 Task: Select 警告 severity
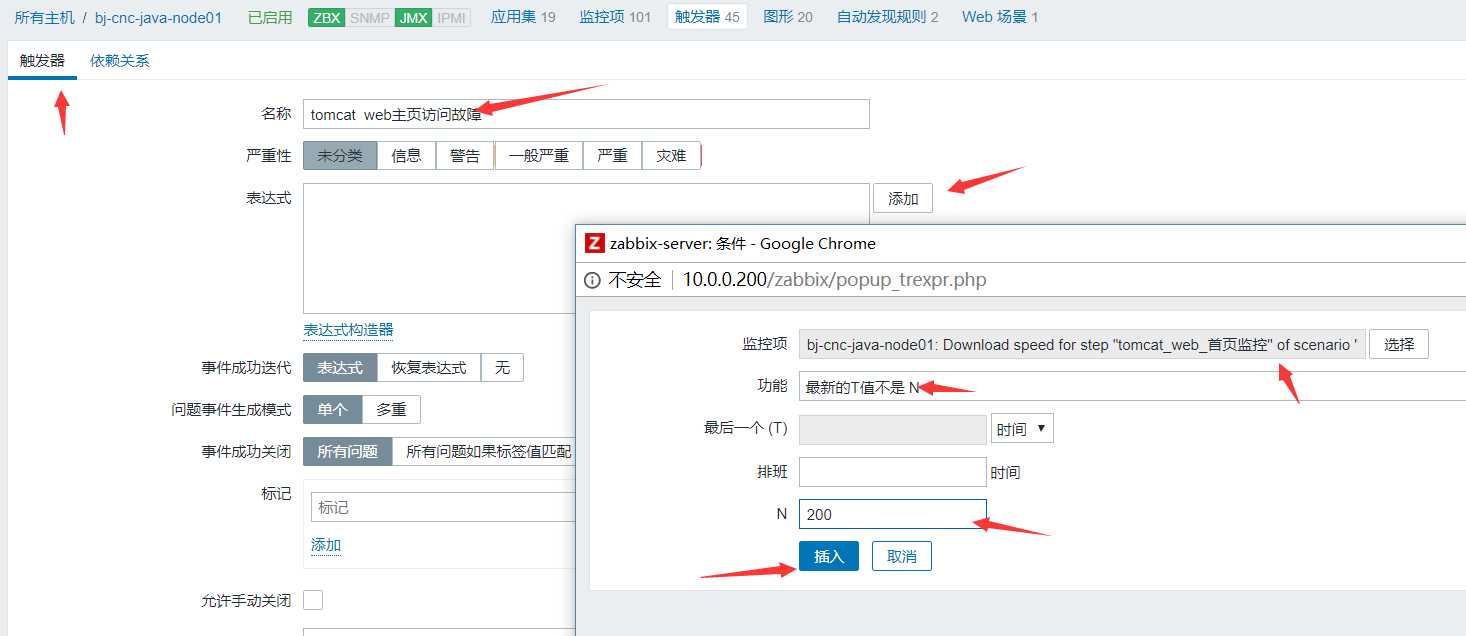(465, 156)
